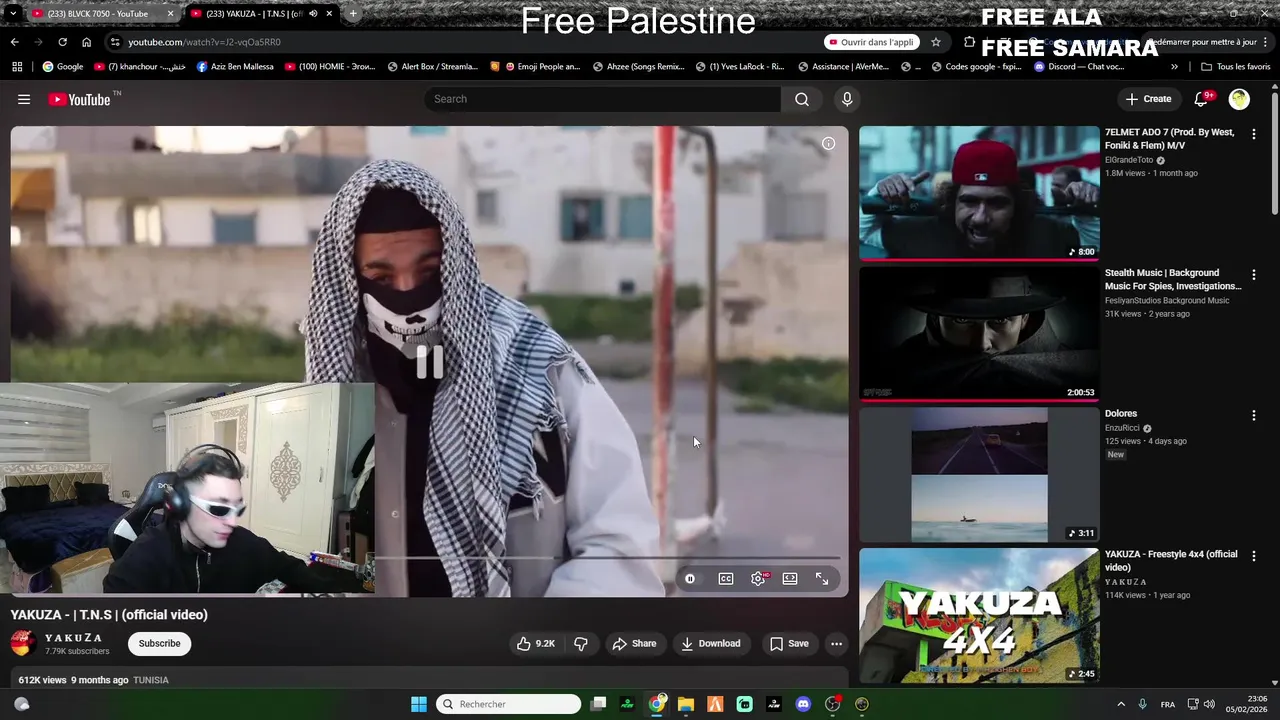Open the Alert Box / Streamlabs bookmark
This screenshot has width=1280, height=720.
(x=432, y=67)
